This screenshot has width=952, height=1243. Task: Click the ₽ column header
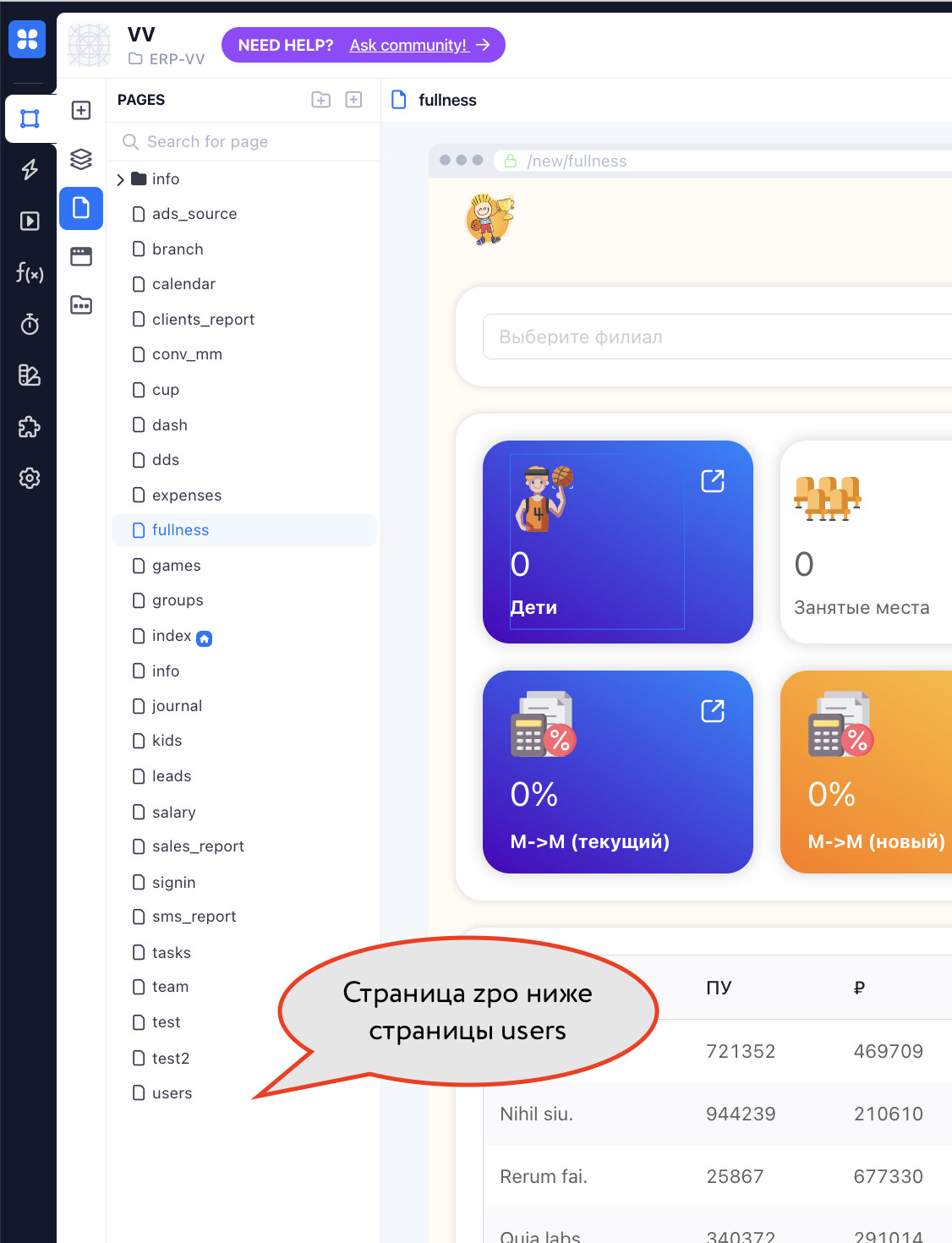click(x=859, y=988)
